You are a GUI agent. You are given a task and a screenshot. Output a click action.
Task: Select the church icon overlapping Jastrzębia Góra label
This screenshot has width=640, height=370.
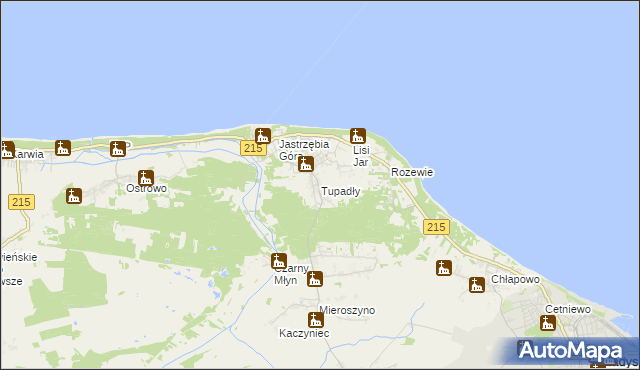tap(306, 164)
